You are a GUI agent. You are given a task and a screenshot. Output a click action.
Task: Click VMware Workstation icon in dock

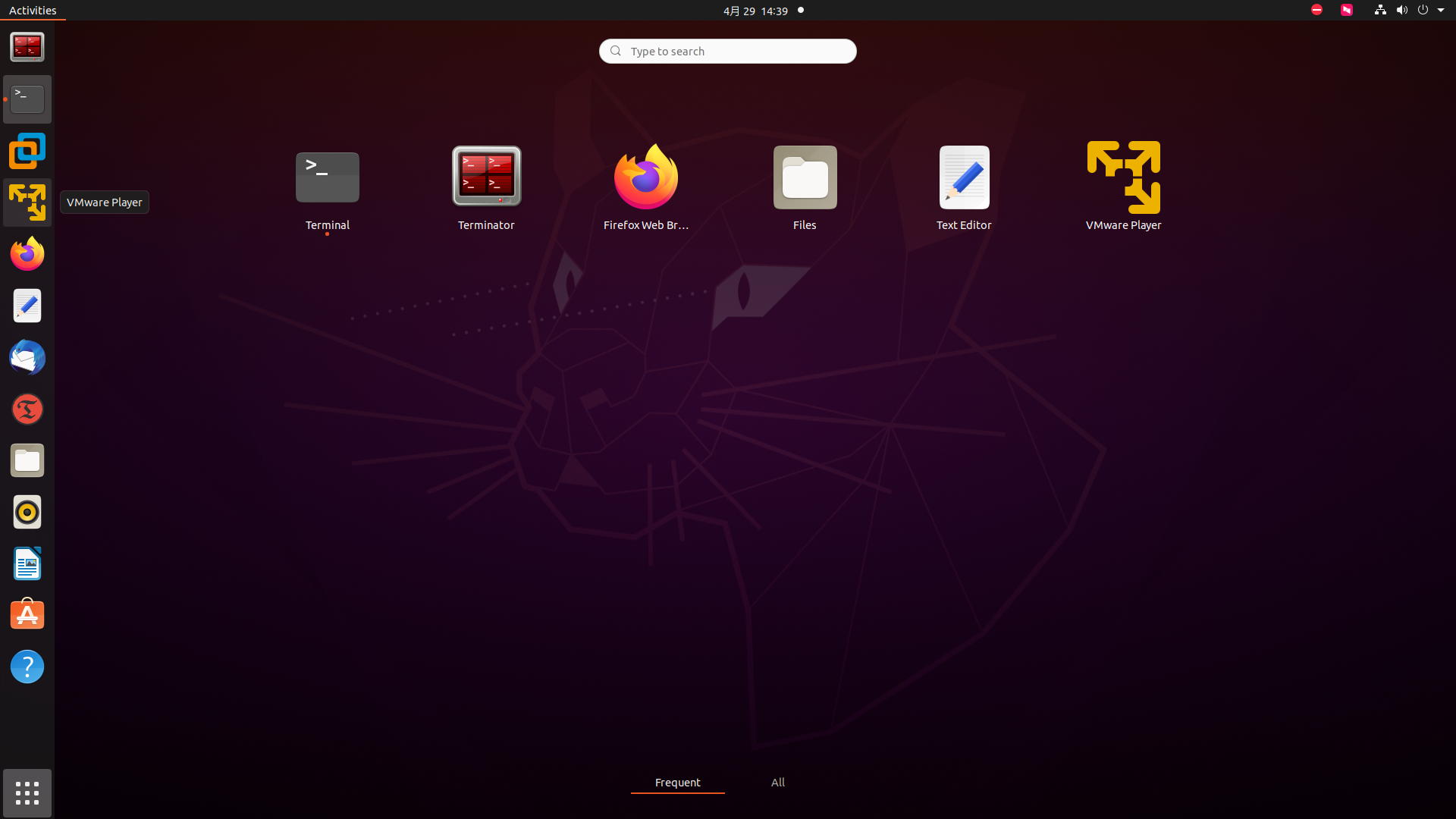pyautogui.click(x=27, y=151)
